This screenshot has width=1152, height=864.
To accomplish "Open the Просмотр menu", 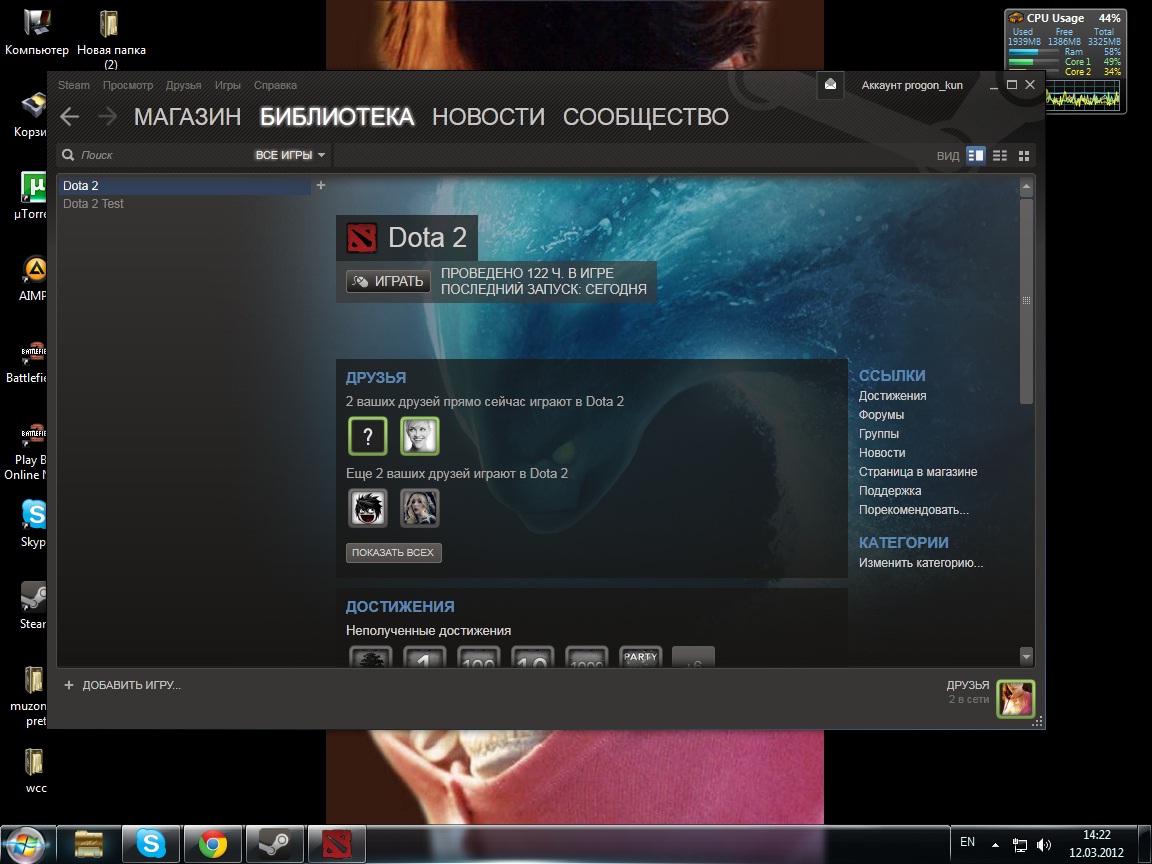I will (128, 85).
